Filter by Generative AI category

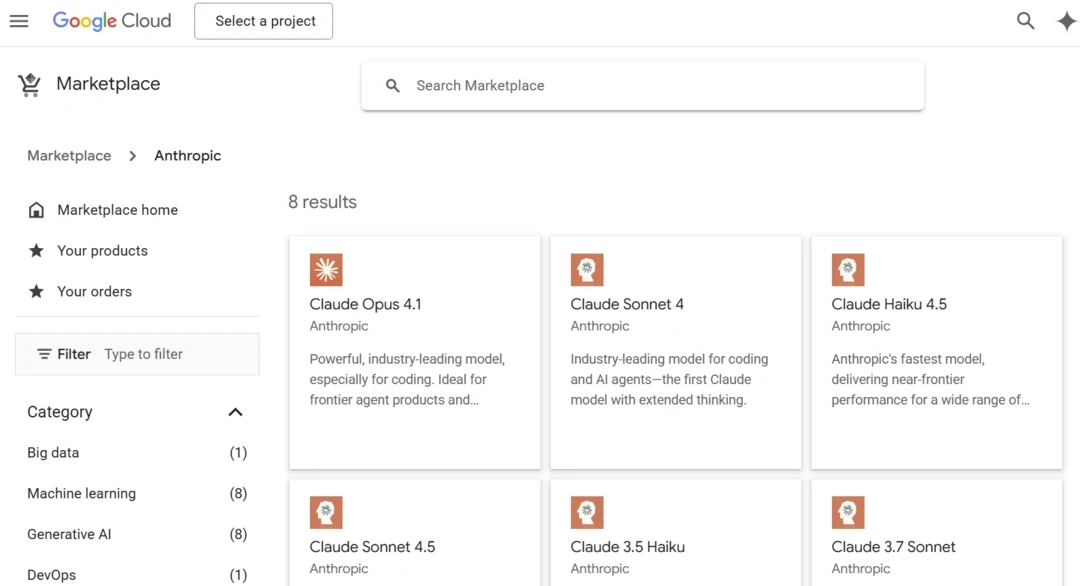click(x=69, y=534)
